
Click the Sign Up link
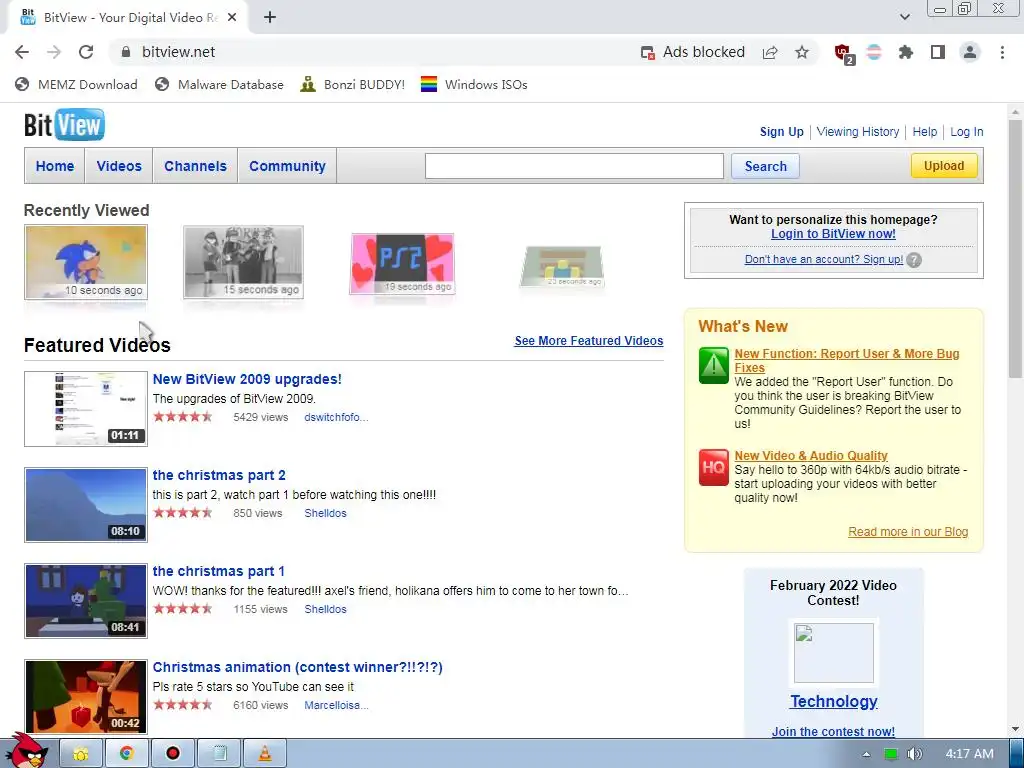781,132
